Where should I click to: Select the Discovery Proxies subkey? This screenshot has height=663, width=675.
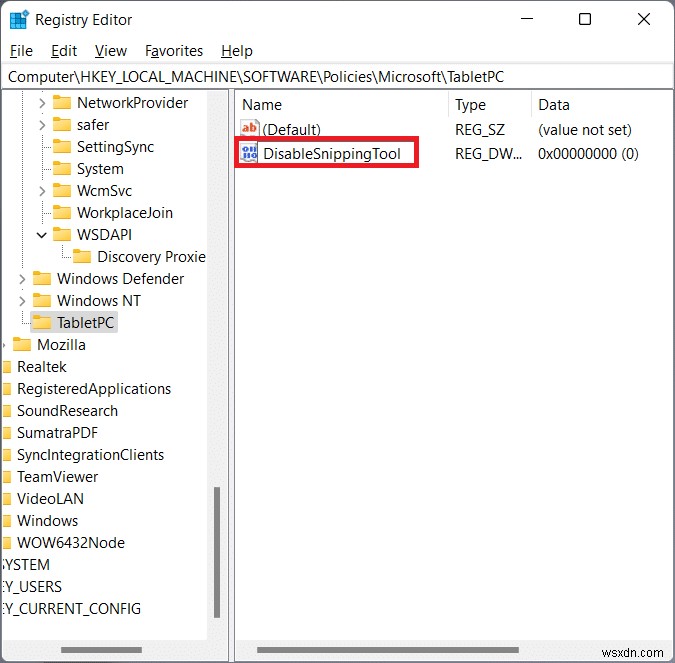pyautogui.click(x=151, y=257)
